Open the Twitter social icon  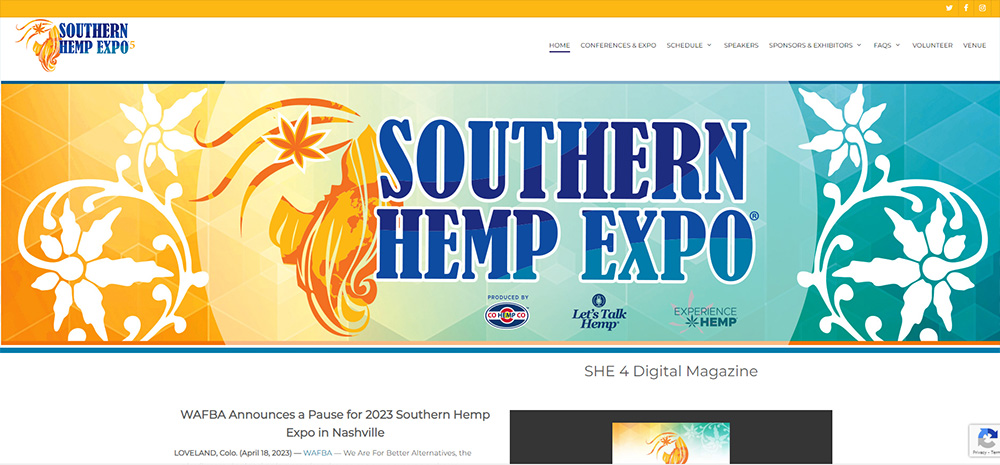949,8
